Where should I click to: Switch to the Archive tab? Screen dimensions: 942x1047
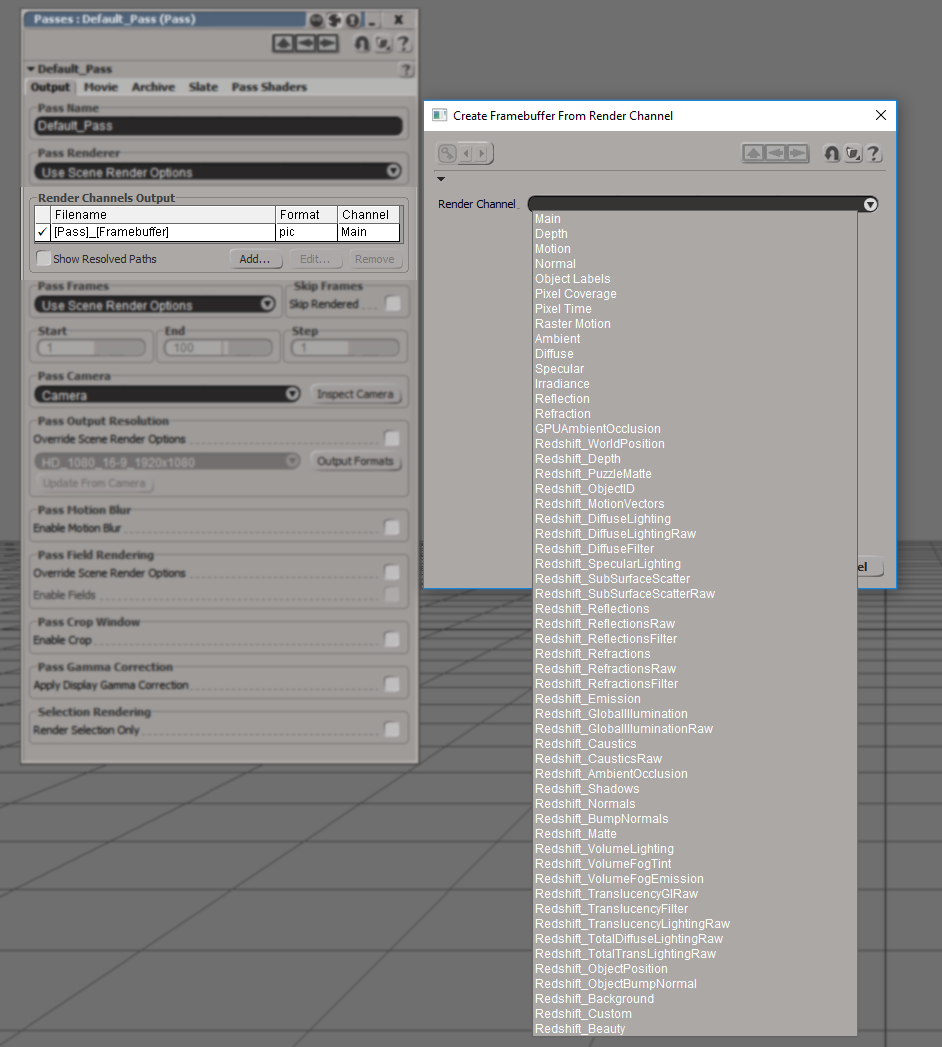154,87
